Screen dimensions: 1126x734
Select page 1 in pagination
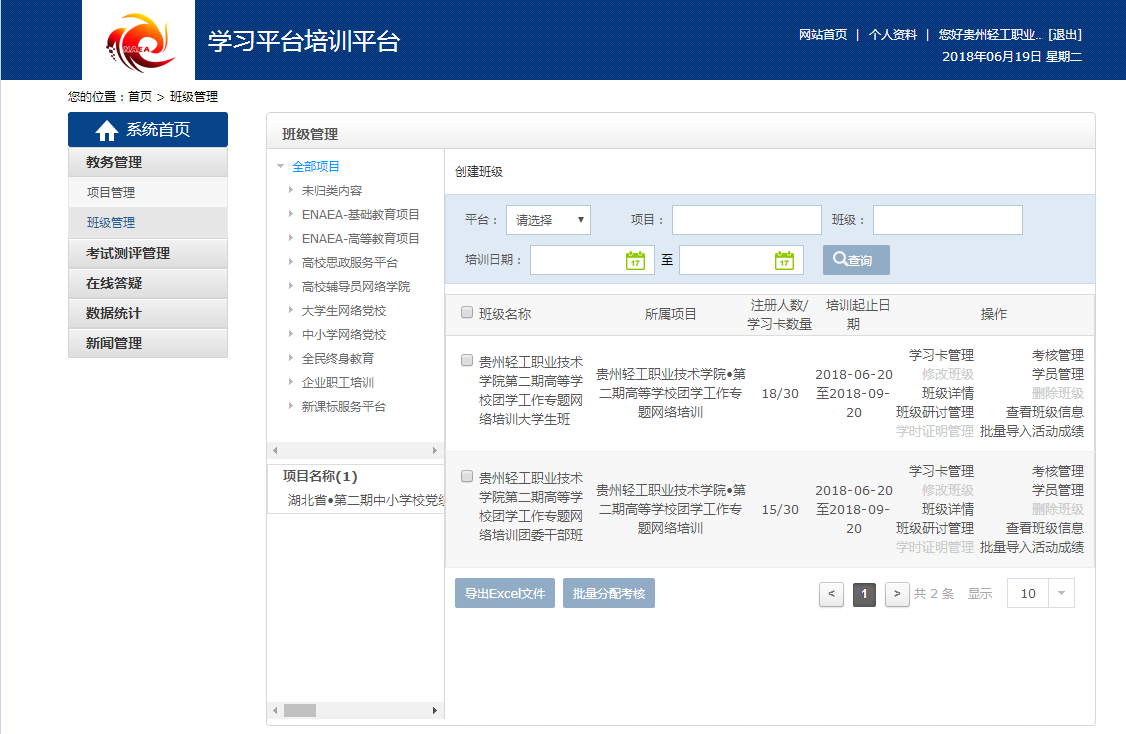click(865, 594)
